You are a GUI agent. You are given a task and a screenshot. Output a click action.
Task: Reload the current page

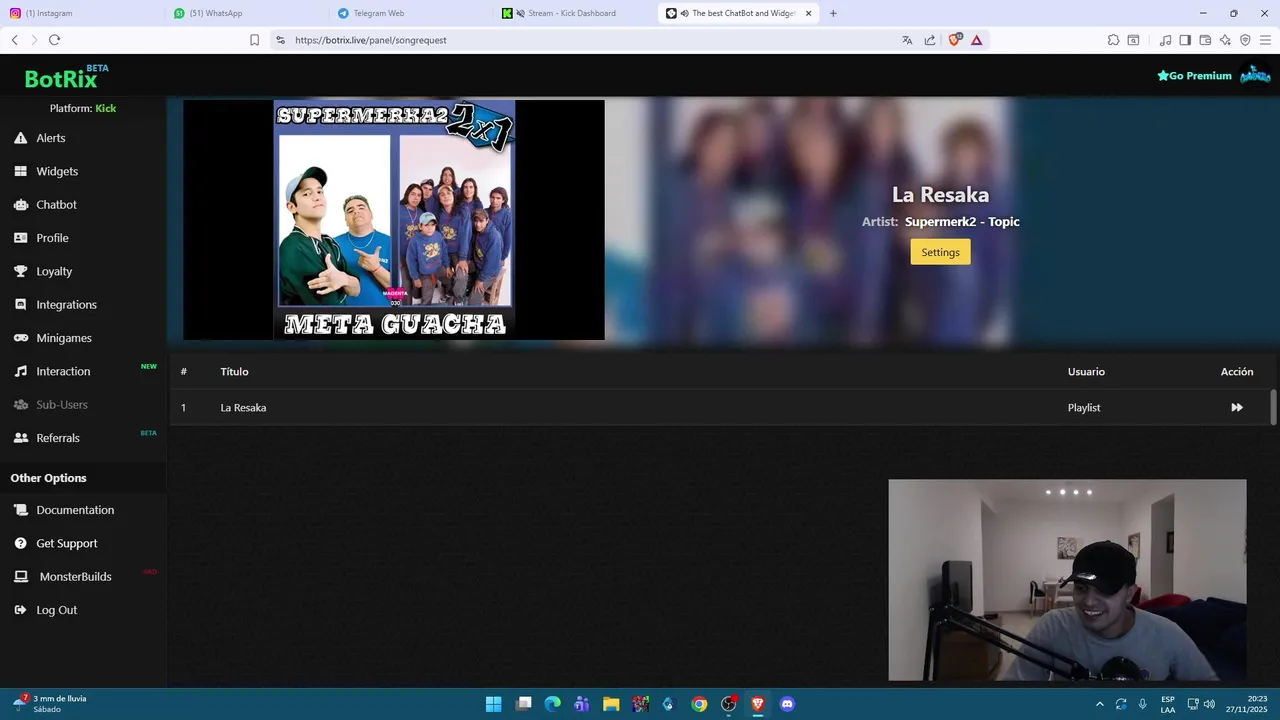[x=54, y=40]
